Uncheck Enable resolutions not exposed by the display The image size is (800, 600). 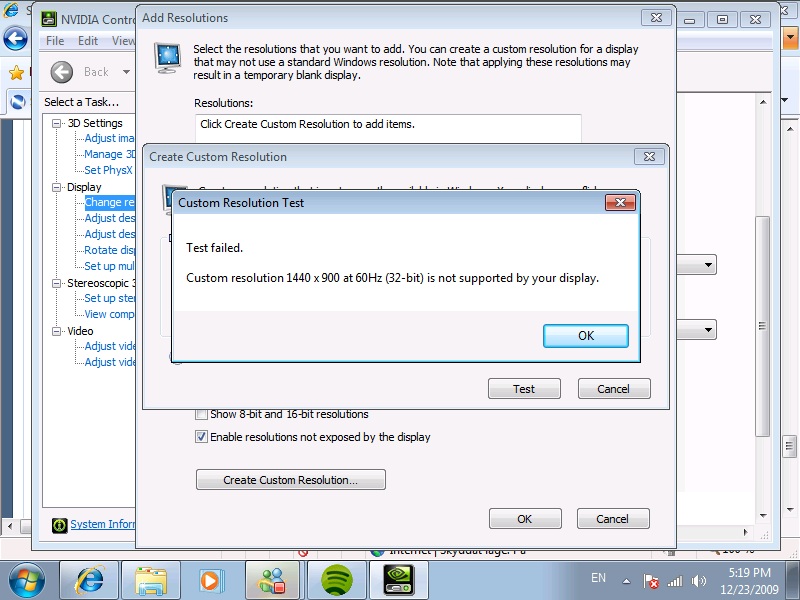[x=200, y=436]
